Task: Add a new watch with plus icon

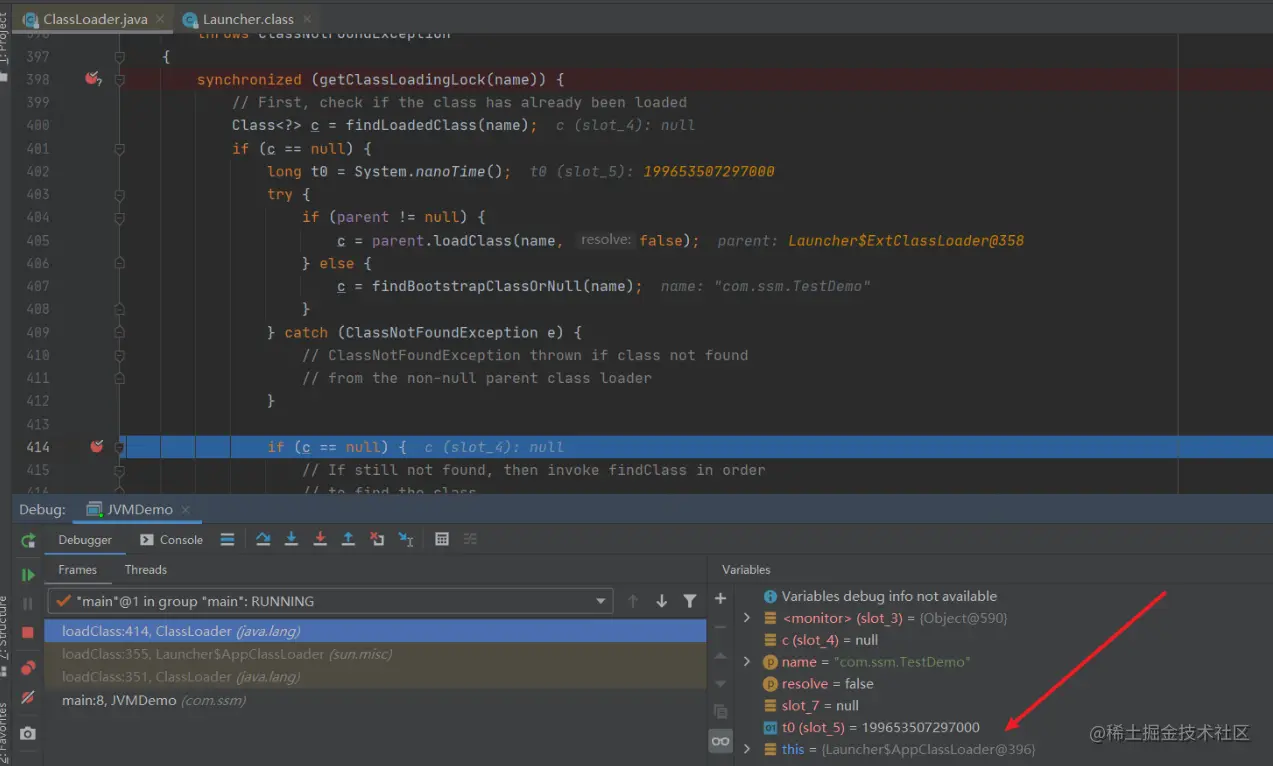Action: tap(720, 598)
